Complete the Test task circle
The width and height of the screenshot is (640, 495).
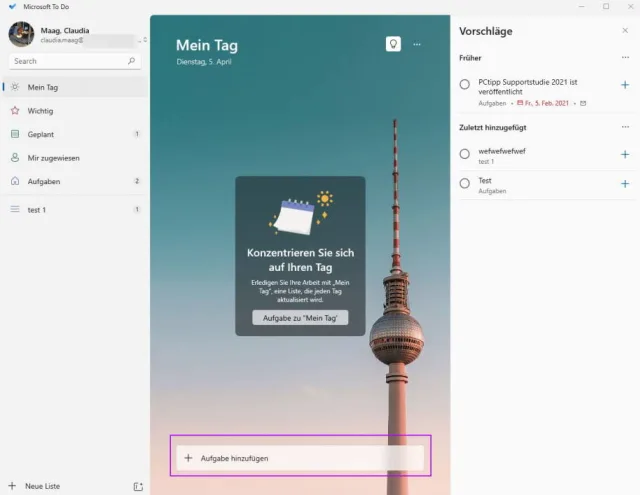[x=465, y=184]
